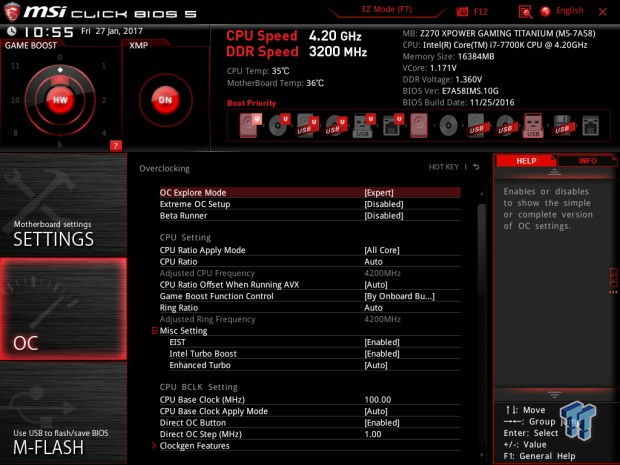Expand the Clockgen Features submenu
620x465 pixels.
310,446
